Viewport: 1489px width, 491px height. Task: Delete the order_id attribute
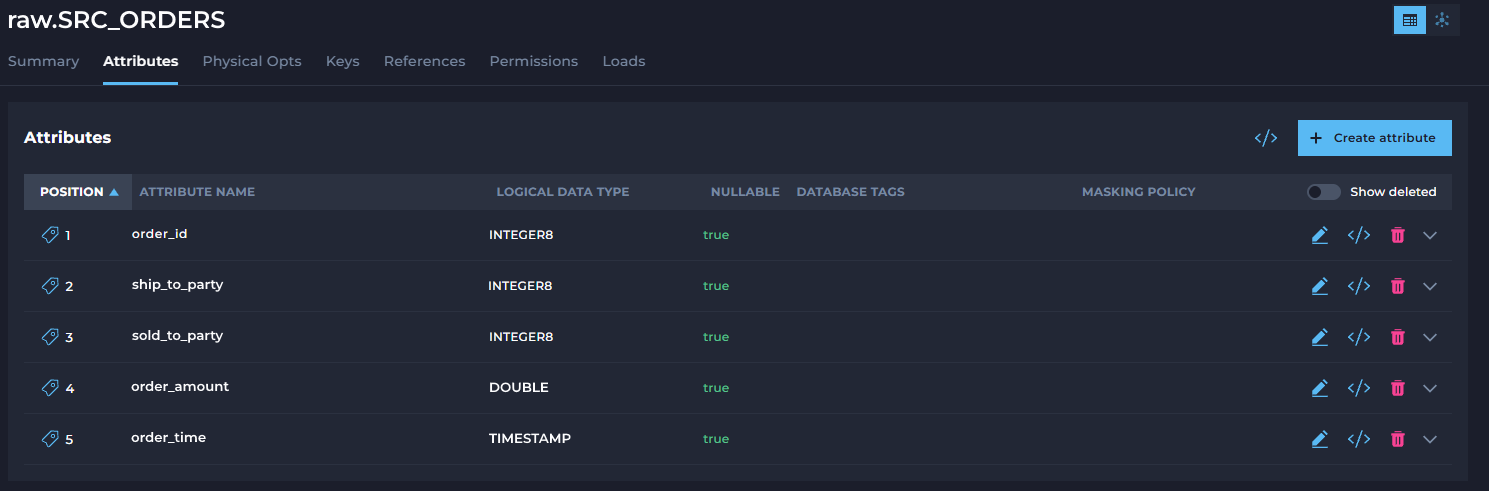point(1398,235)
